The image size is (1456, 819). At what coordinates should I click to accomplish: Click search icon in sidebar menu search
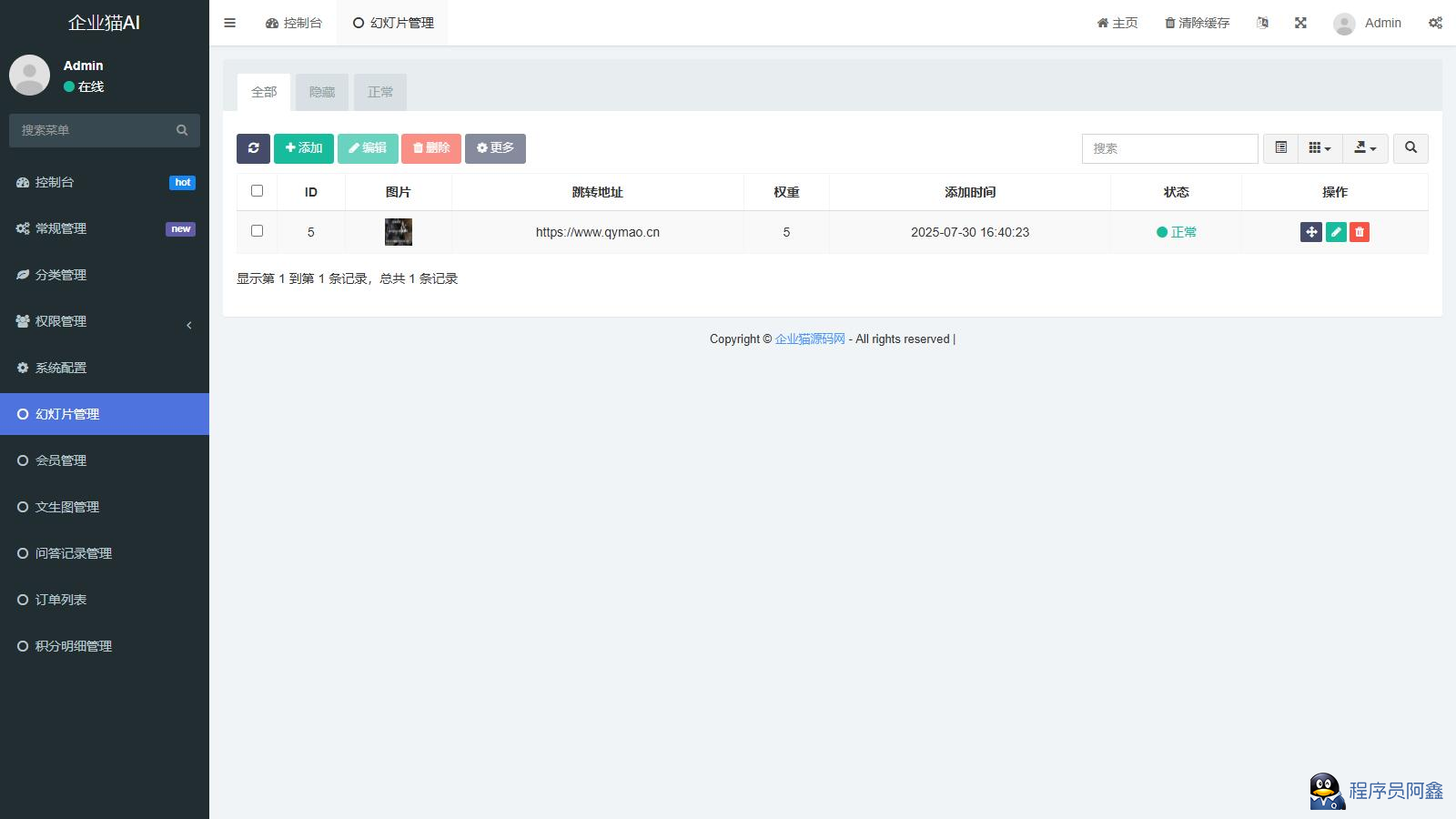point(182,130)
